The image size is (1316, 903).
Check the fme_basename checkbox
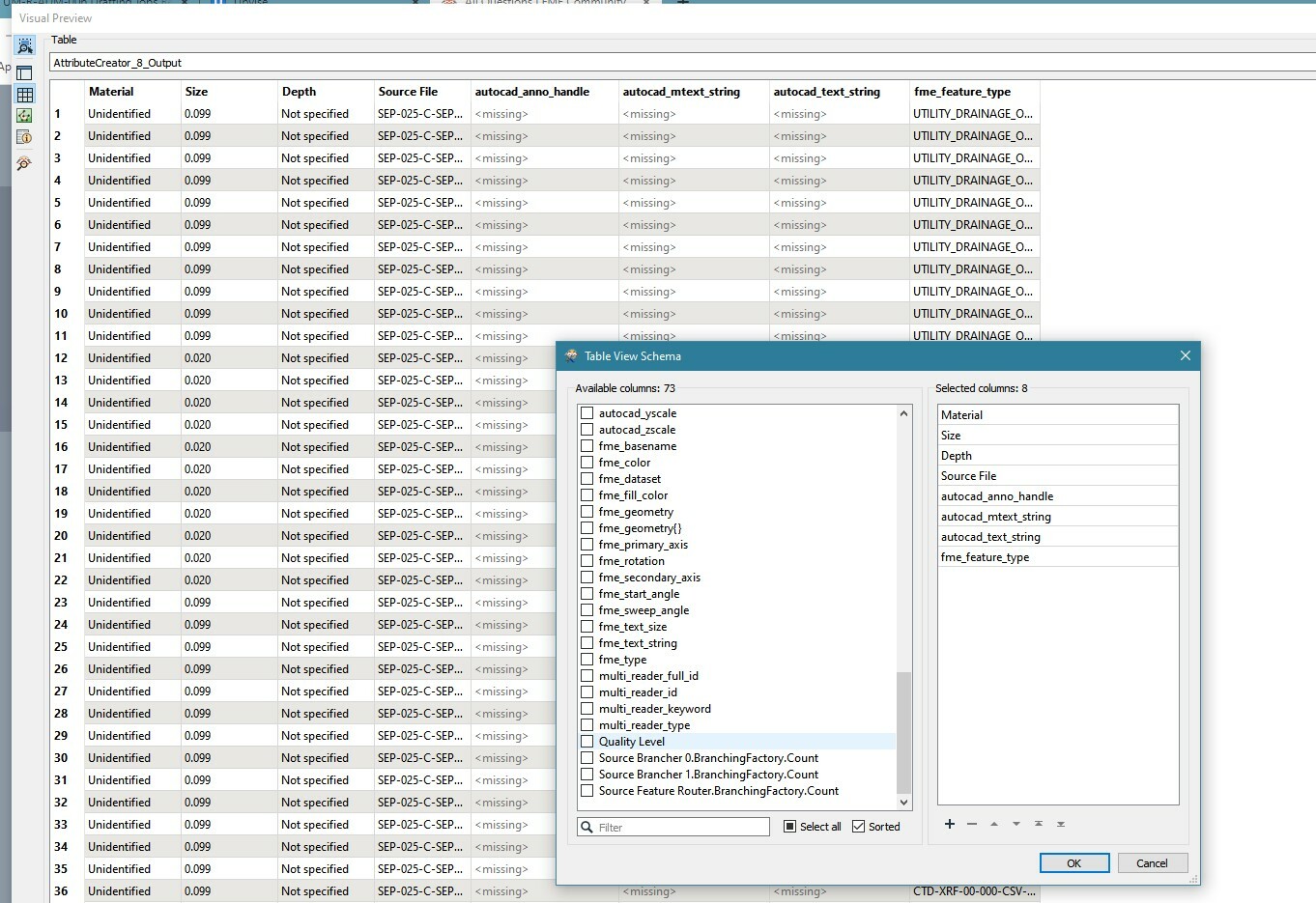click(586, 445)
